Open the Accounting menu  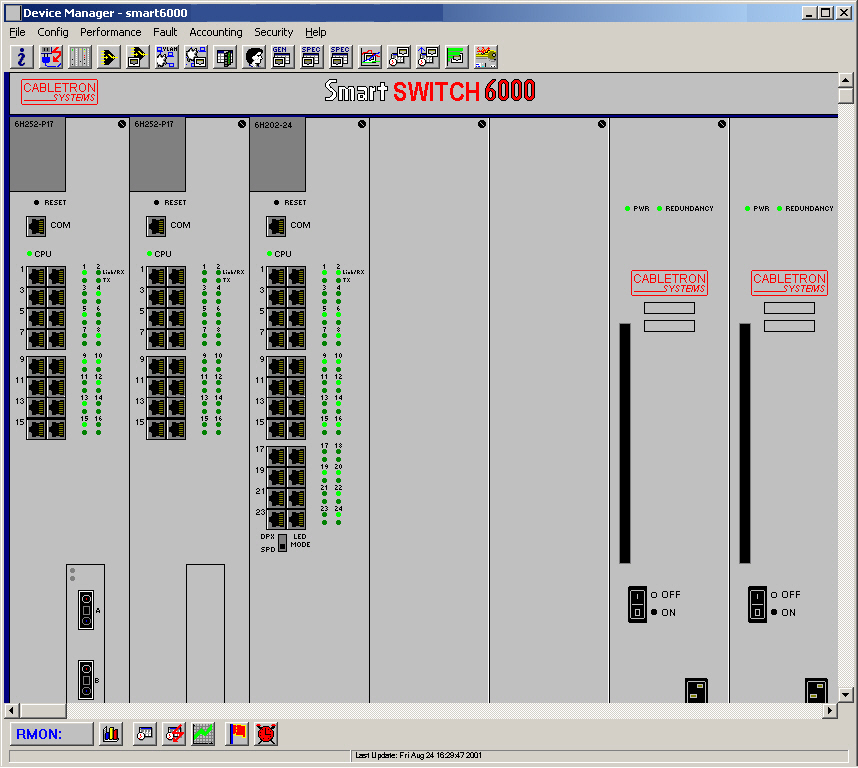pyautogui.click(x=216, y=32)
